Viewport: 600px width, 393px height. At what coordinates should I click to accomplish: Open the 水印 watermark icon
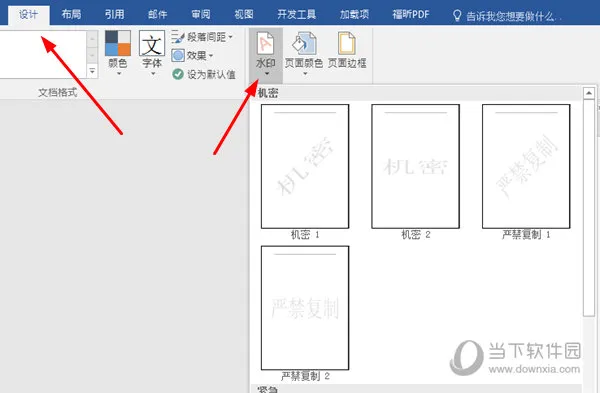pos(265,44)
